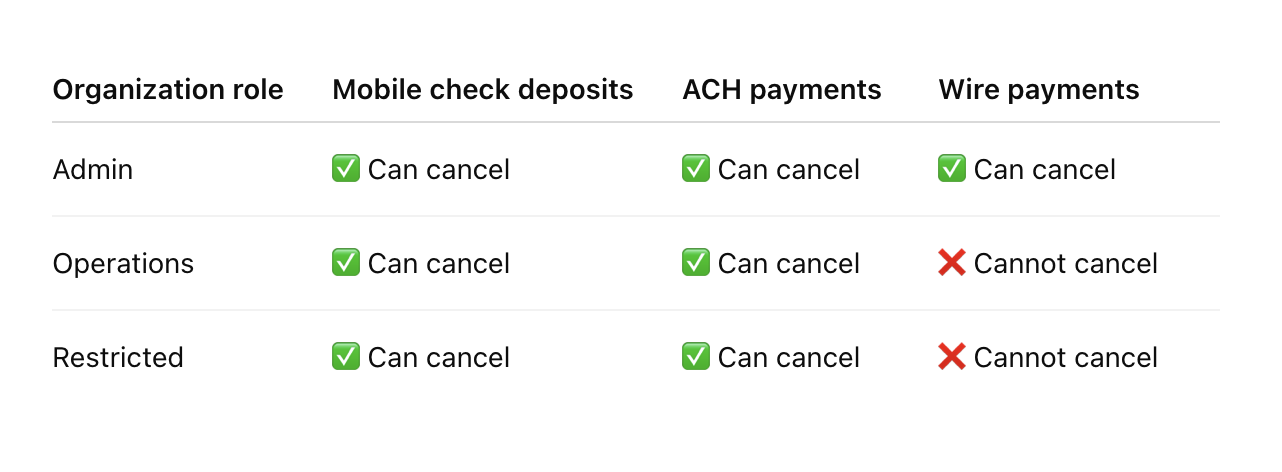Click the green checkmark for Admin ACH payments

[696, 170]
